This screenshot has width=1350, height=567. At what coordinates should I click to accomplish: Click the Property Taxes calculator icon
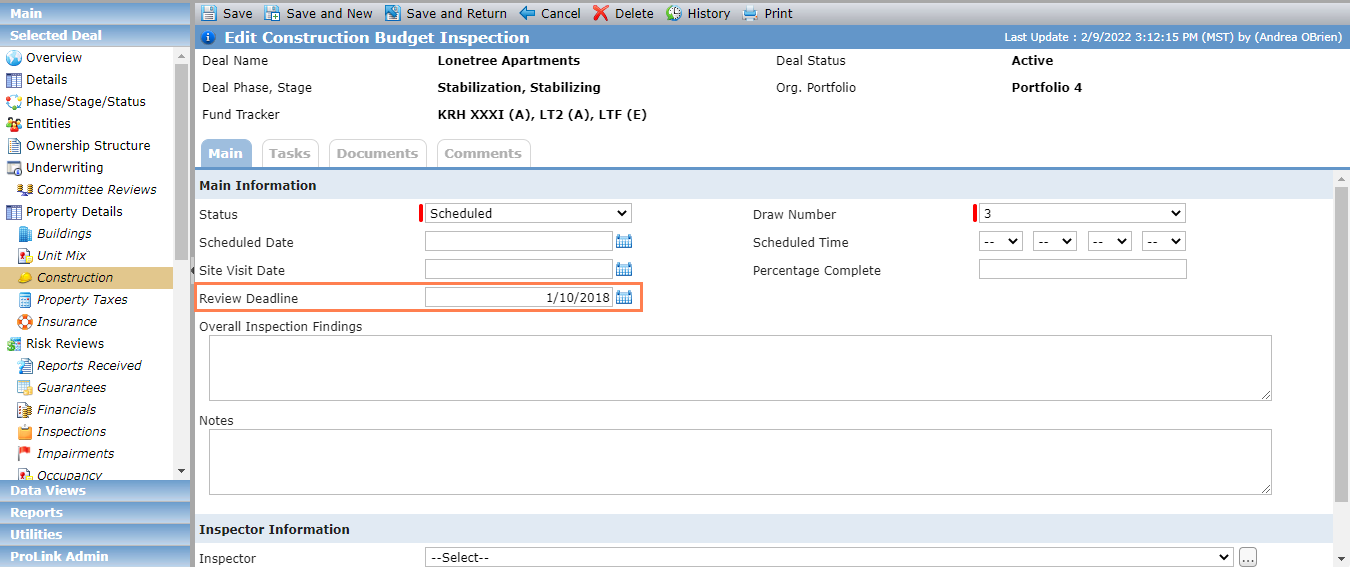click(26, 300)
